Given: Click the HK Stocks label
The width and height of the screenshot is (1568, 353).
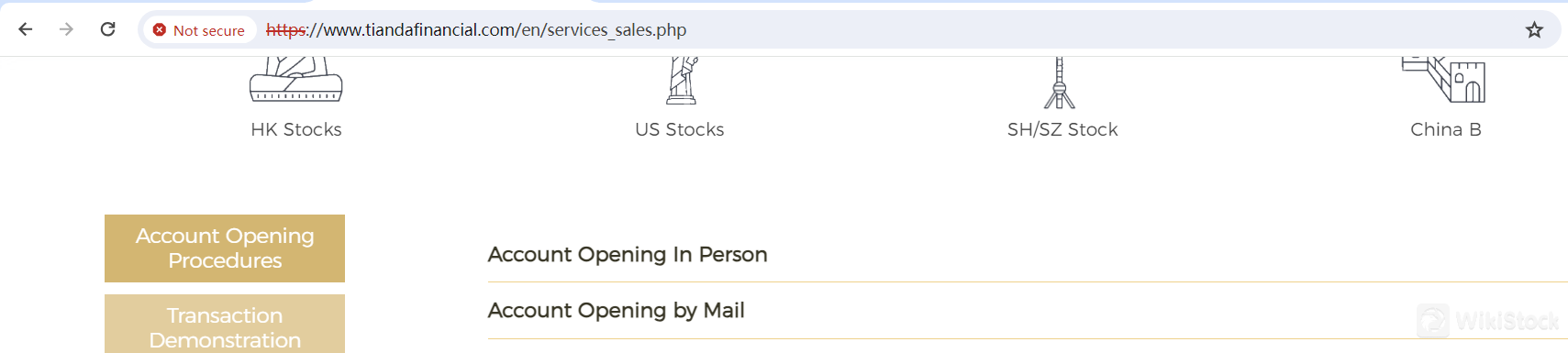Looking at the screenshot, I should (x=296, y=129).
